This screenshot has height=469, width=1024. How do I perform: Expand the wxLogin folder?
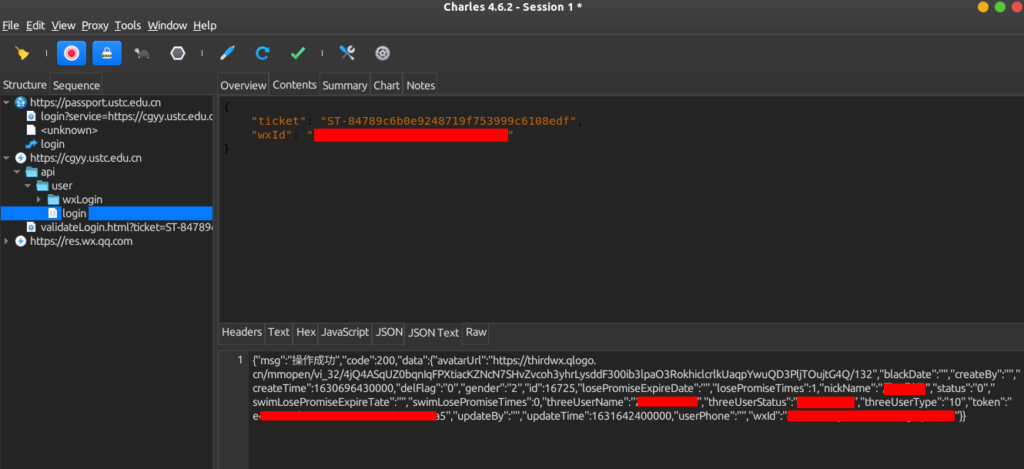point(39,200)
